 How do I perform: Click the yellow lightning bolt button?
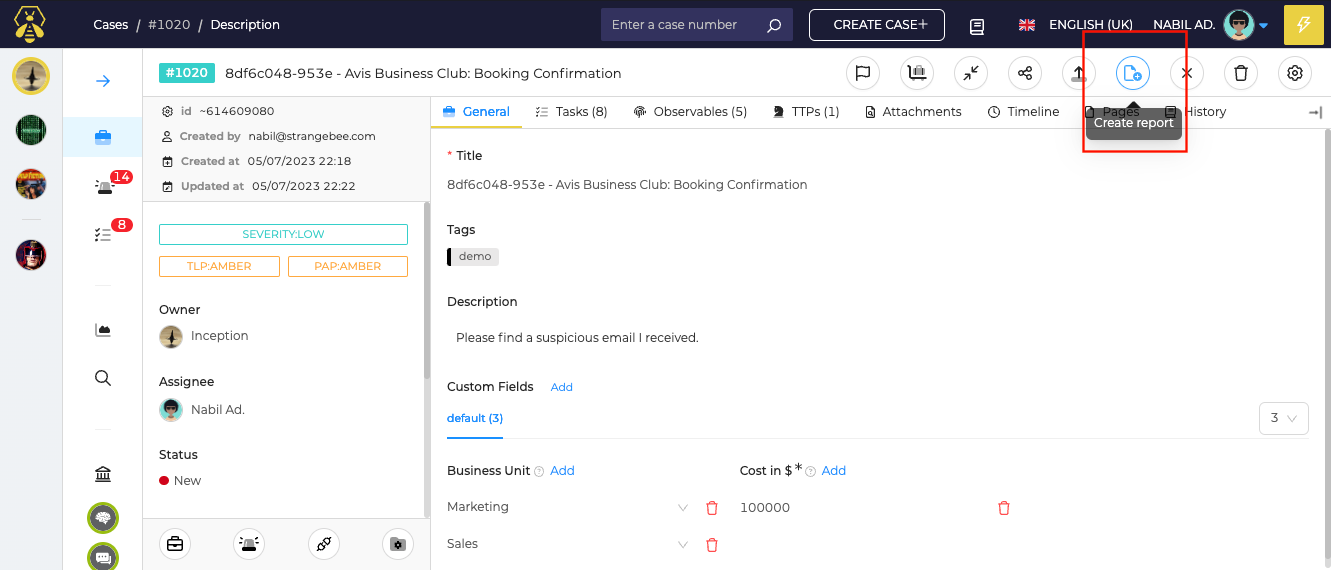(1303, 25)
